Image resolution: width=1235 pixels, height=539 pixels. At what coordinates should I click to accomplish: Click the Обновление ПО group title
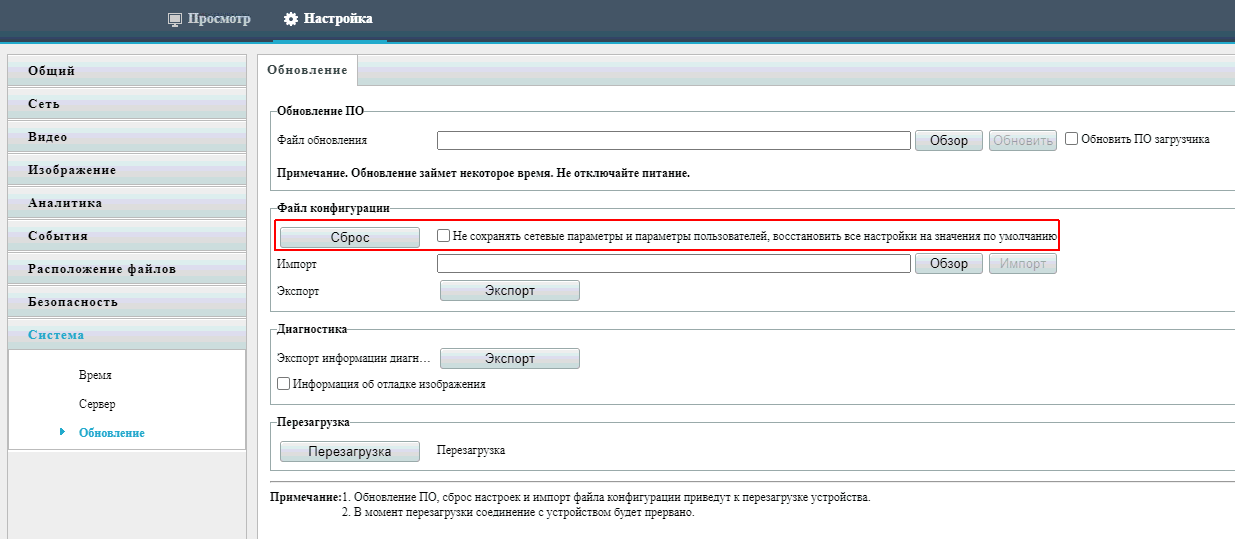[x=320, y=111]
